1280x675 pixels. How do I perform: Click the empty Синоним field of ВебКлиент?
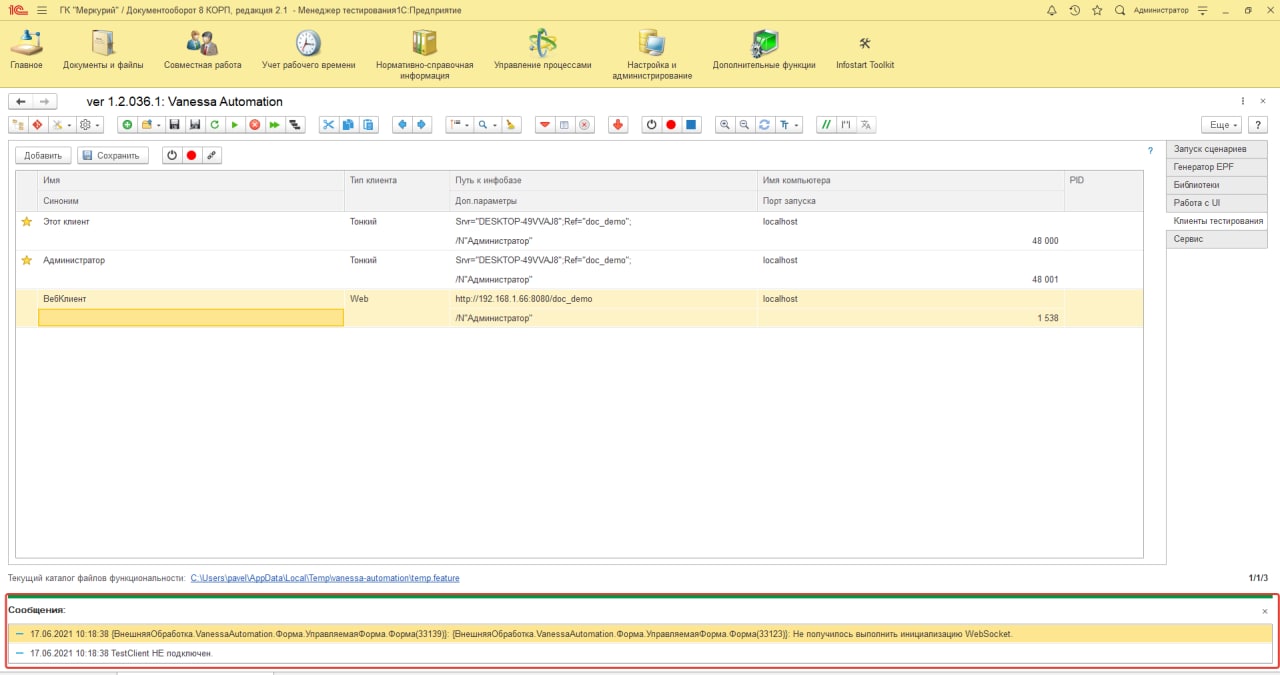pos(191,318)
